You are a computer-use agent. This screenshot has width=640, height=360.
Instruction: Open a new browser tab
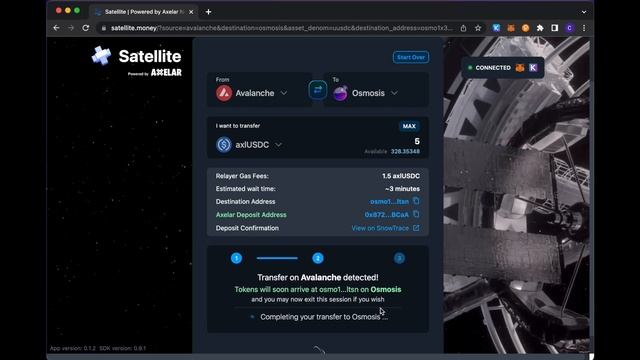click(x=209, y=12)
